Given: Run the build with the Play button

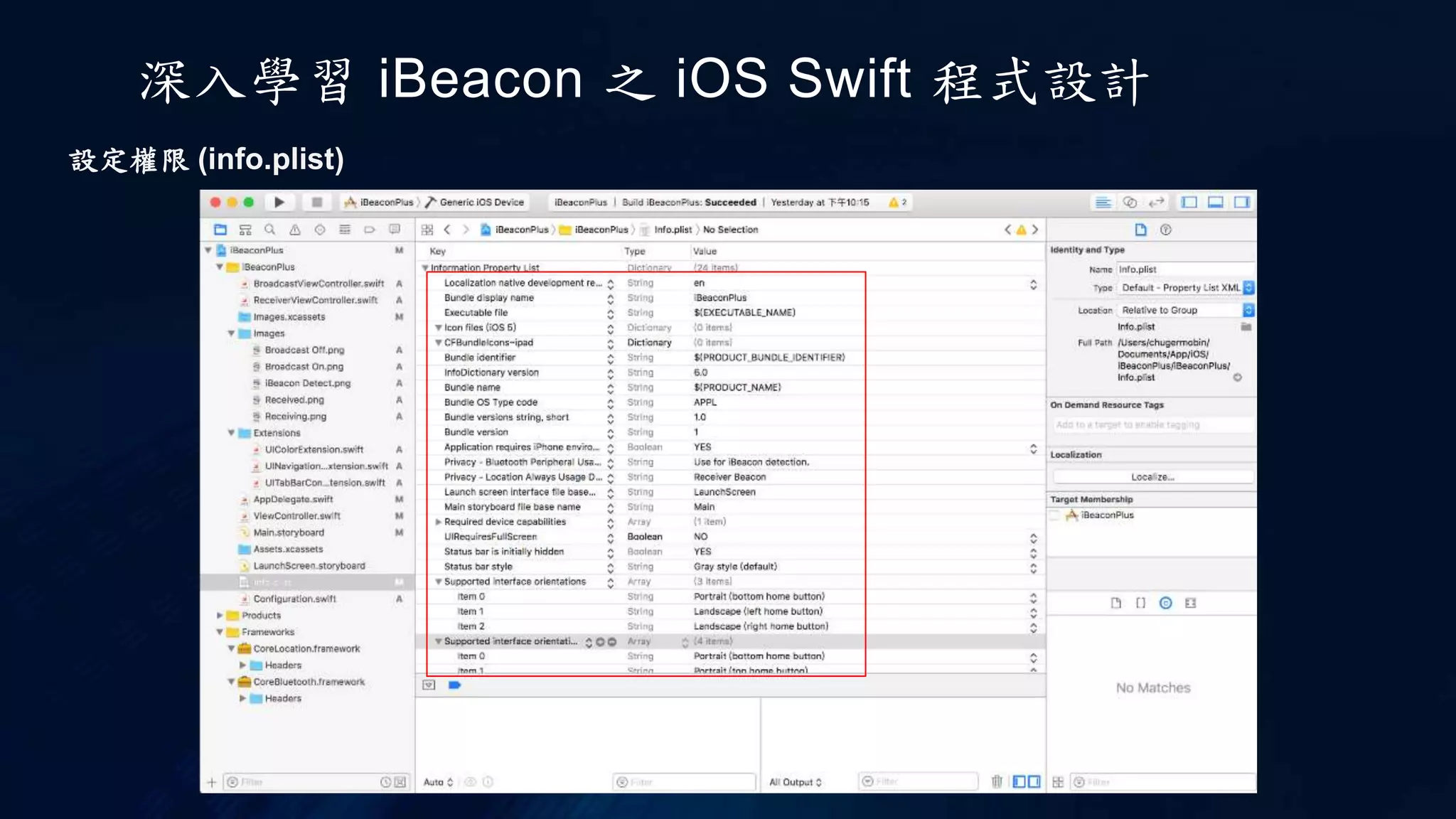Looking at the screenshot, I should (279, 203).
